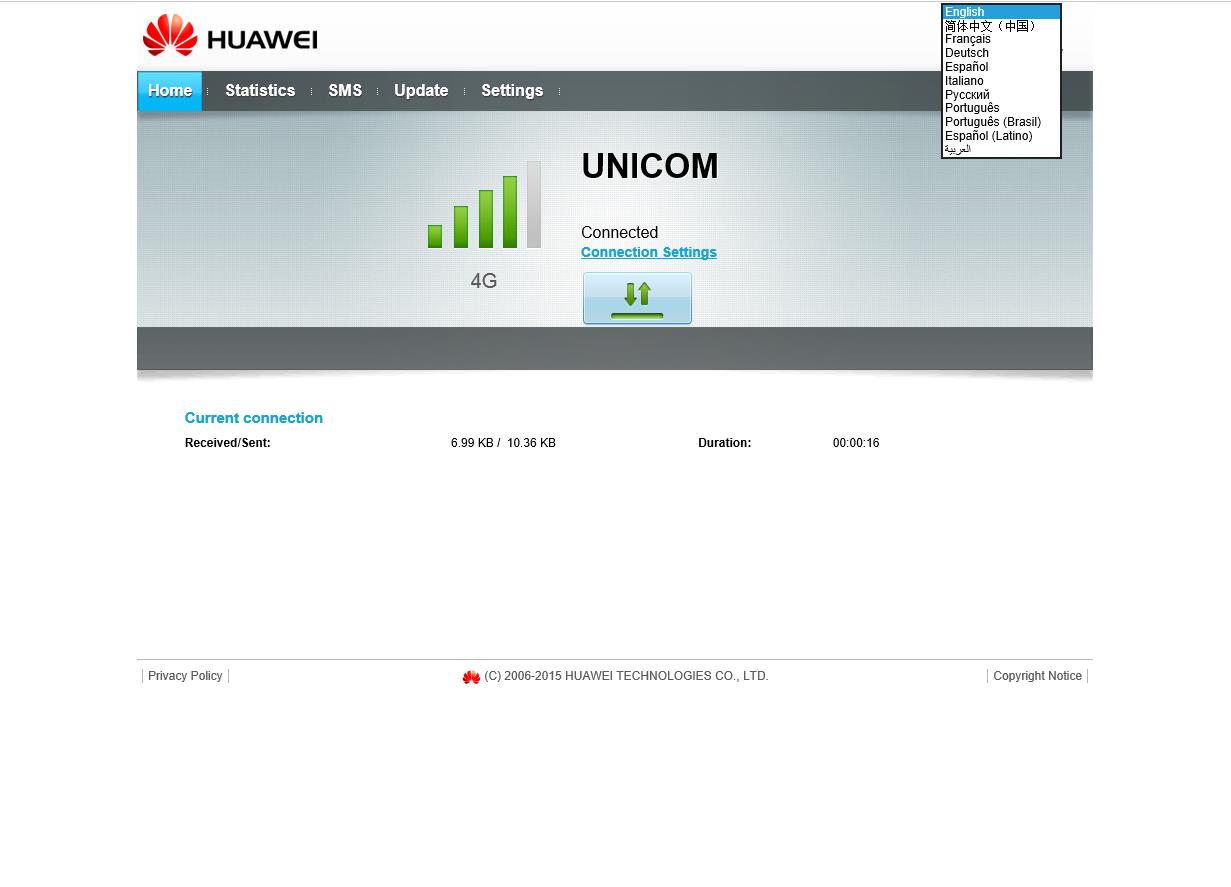Screen dimensions: 1231x887
Task: Click the data connect/disconnect arrows button
Action: click(x=637, y=298)
